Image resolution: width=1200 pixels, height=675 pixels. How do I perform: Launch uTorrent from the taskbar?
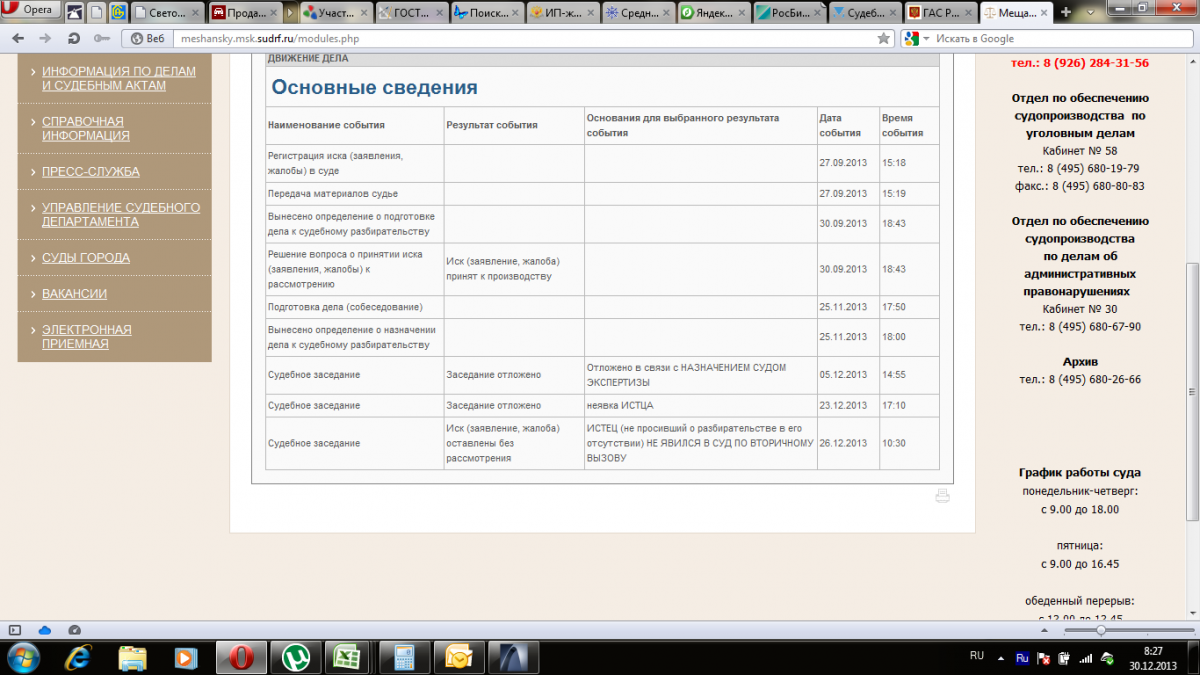[295, 657]
